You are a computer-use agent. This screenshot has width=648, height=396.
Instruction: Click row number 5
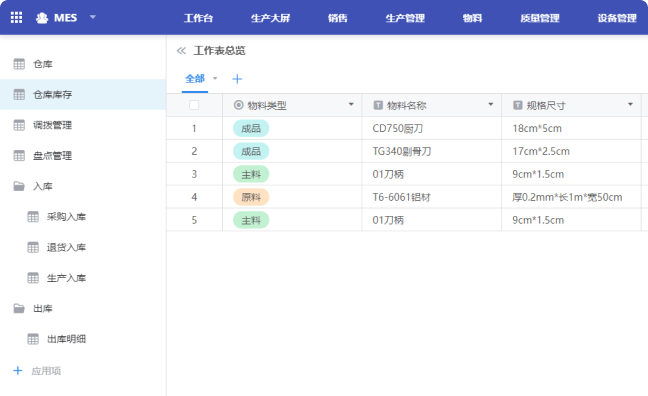pyautogui.click(x=194, y=220)
